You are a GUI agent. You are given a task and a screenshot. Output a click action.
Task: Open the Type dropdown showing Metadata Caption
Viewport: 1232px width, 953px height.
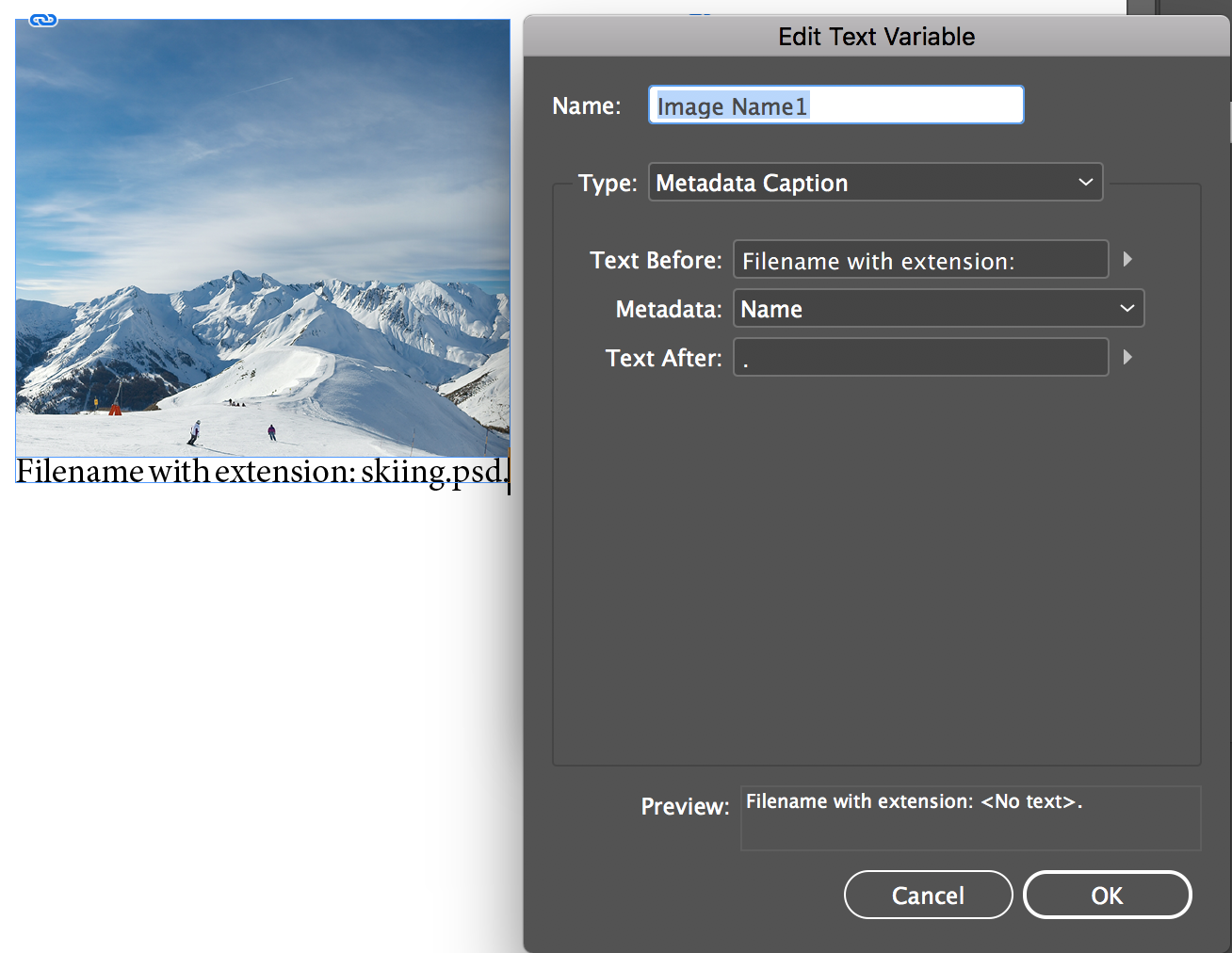coord(875,183)
